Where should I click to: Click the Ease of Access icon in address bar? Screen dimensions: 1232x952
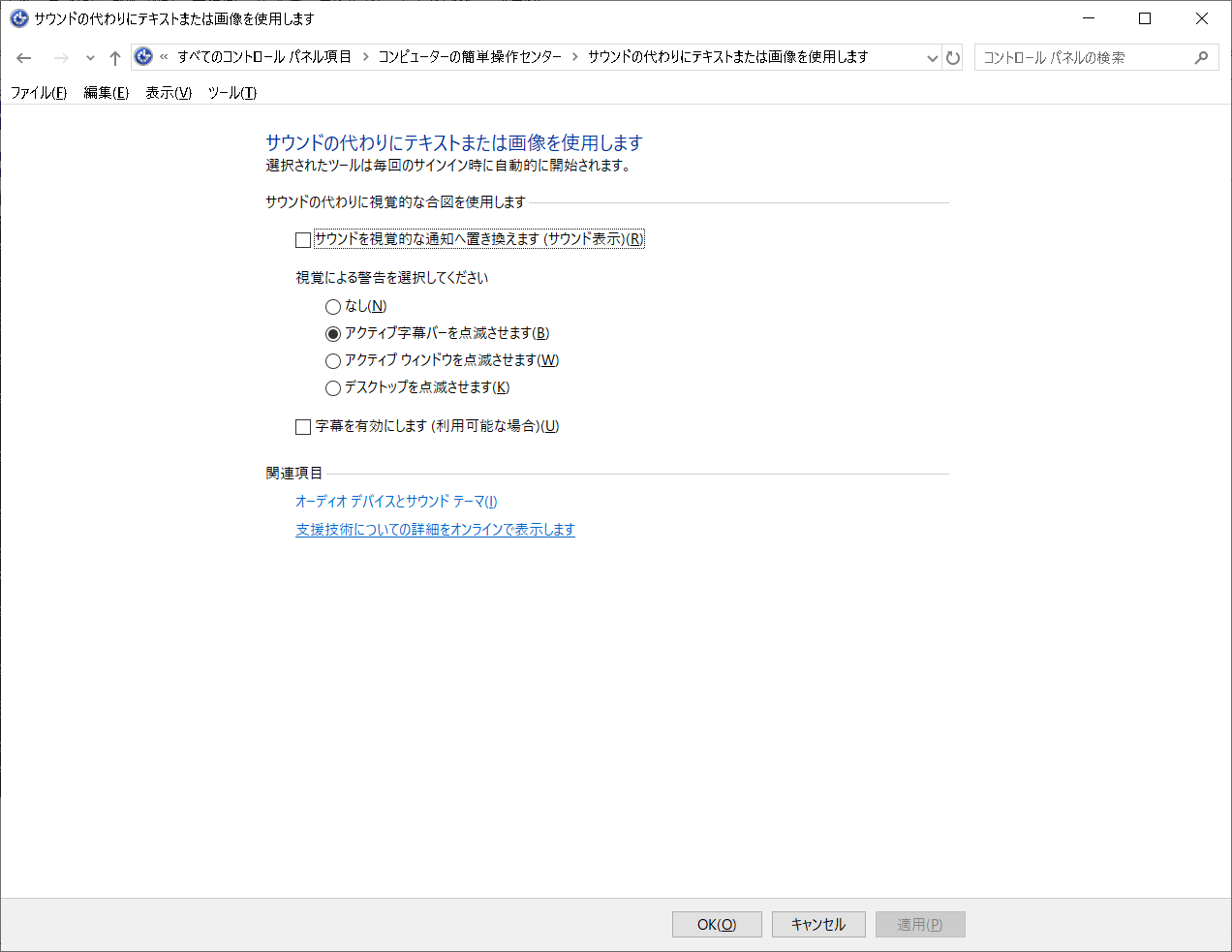143,57
